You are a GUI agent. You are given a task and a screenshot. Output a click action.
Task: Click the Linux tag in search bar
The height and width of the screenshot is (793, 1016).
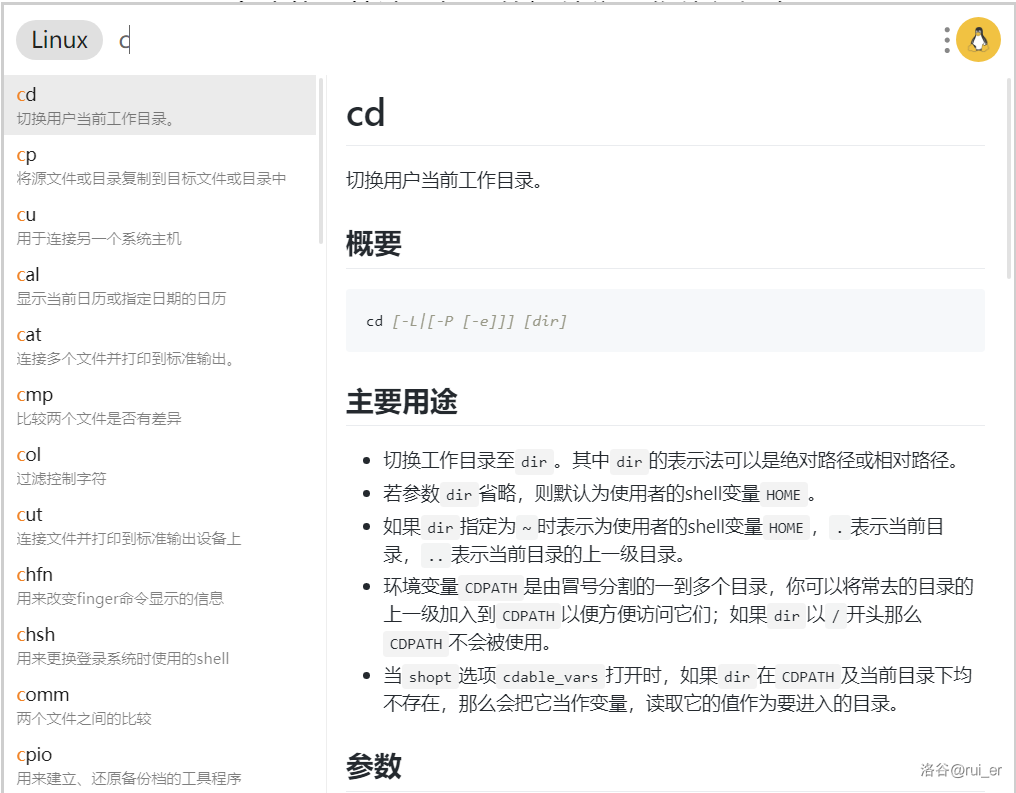point(59,40)
